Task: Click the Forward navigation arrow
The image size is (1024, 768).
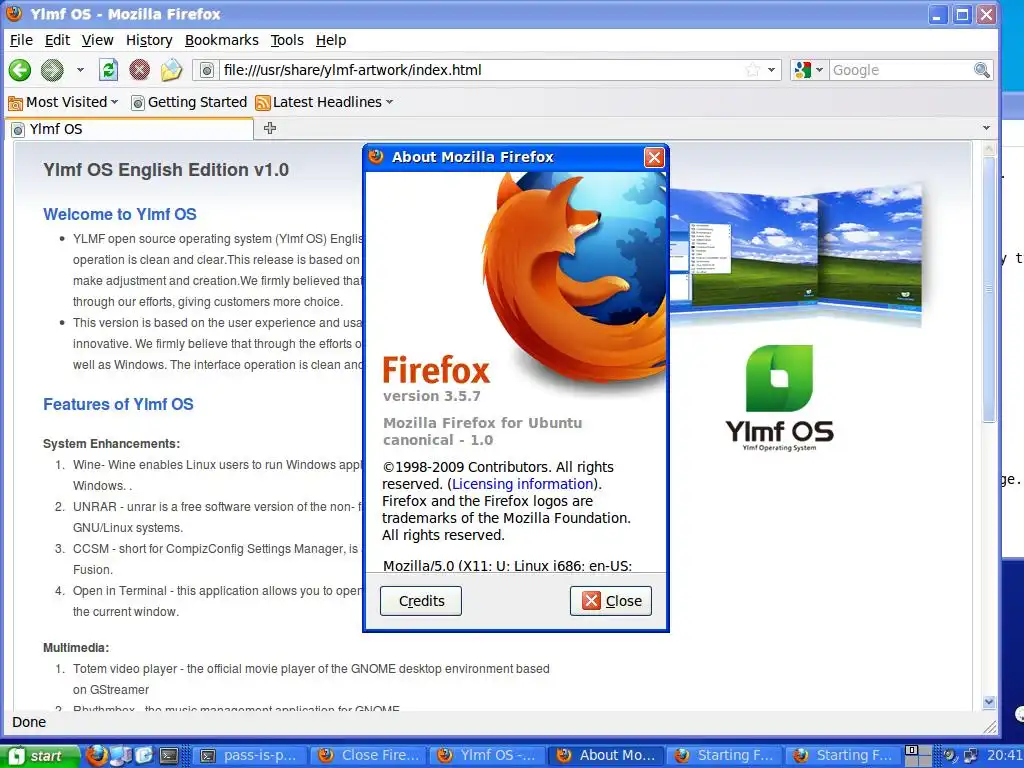Action: pos(52,70)
